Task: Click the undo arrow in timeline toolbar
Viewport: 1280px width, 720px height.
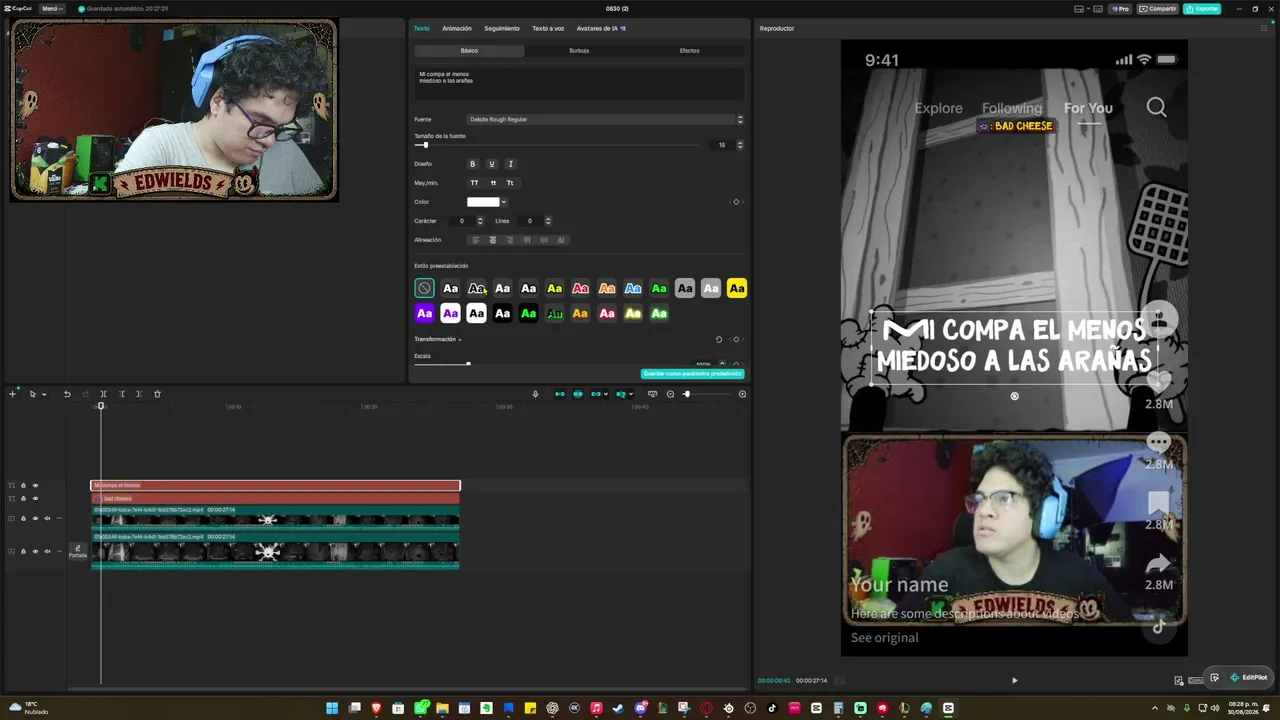Action: tap(67, 394)
